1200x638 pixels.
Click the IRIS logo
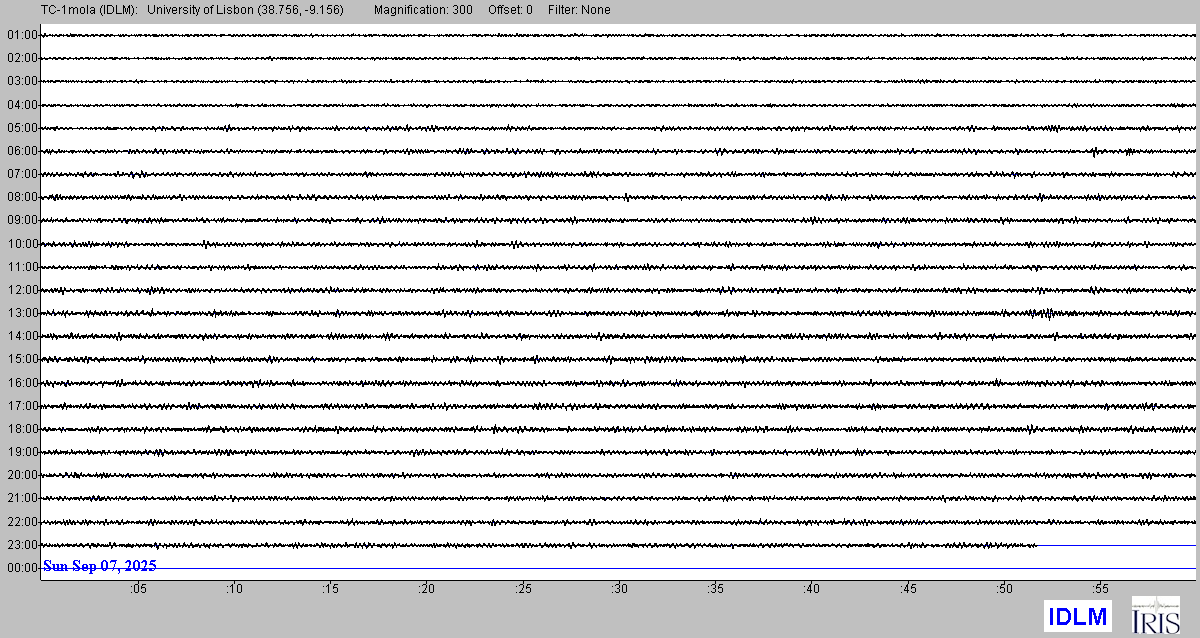pos(1155,615)
